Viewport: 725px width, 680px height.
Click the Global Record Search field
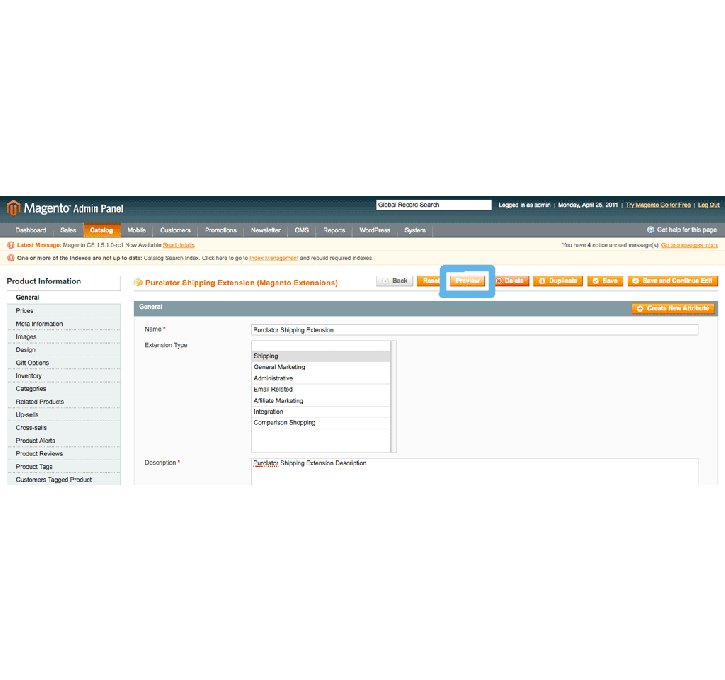(434, 205)
